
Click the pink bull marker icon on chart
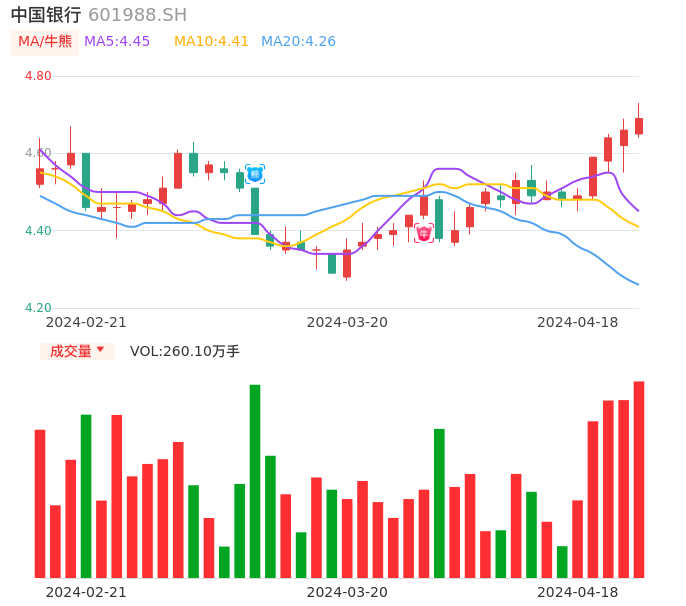[424, 233]
